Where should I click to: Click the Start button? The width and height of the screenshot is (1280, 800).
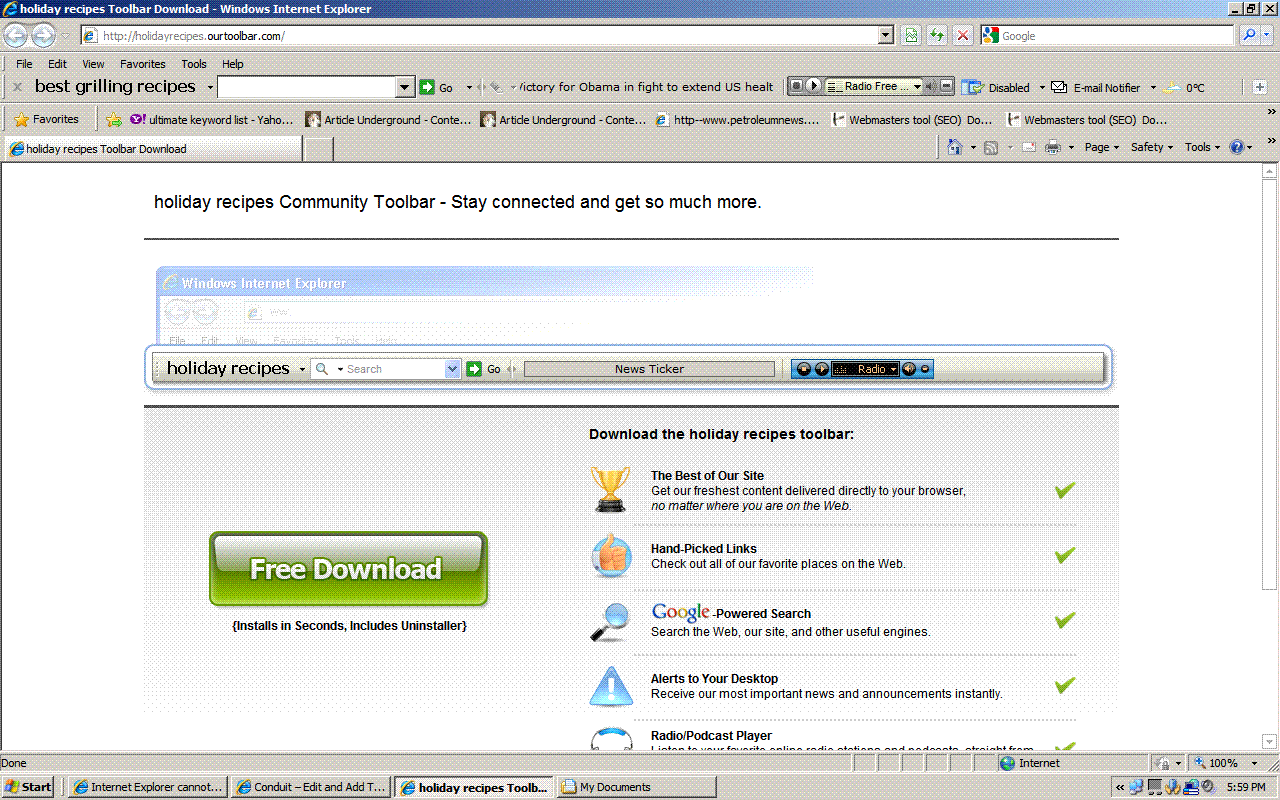(x=29, y=787)
